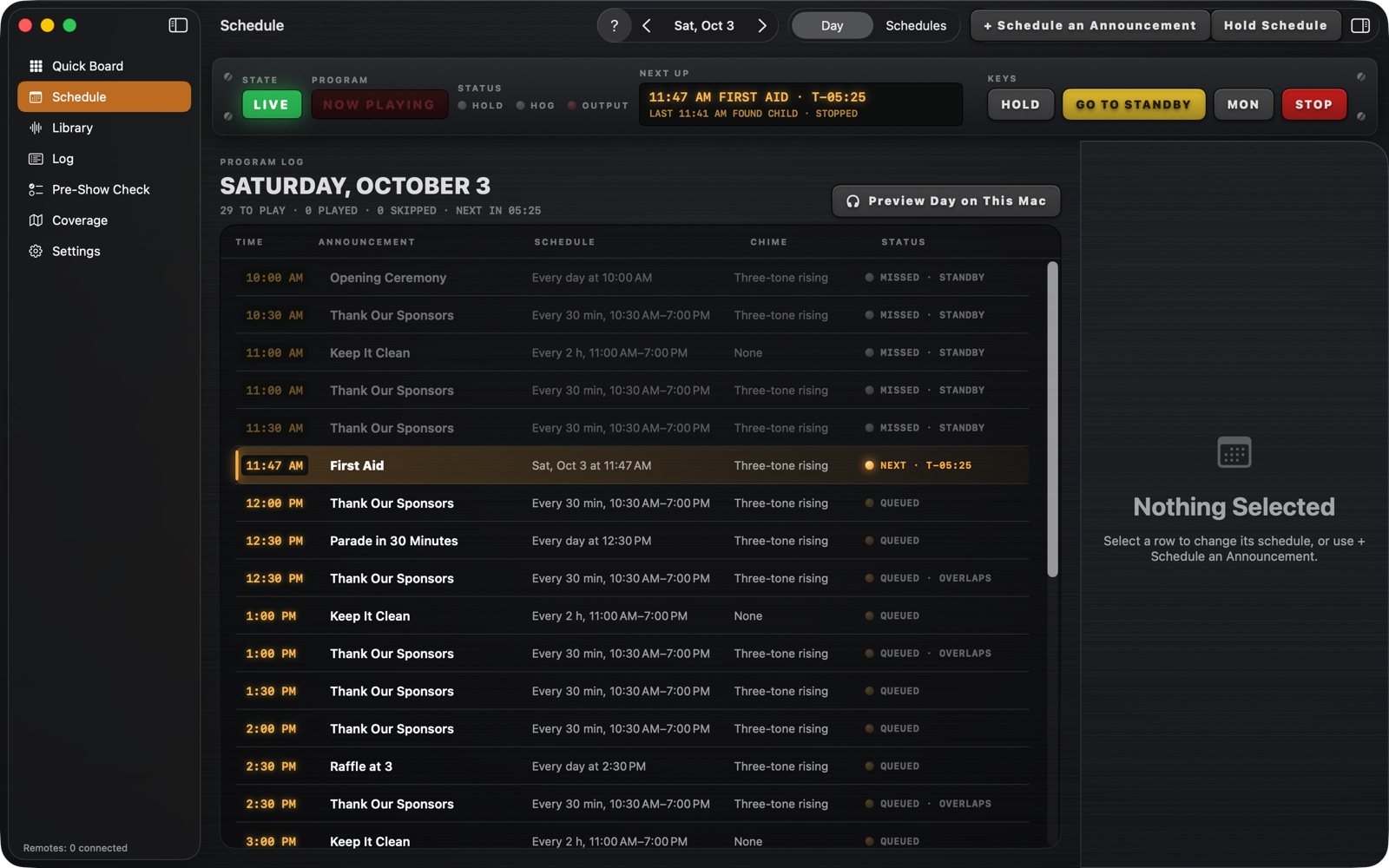The image size is (1389, 868).
Task: Click Hold Schedule button
Action: (1275, 25)
